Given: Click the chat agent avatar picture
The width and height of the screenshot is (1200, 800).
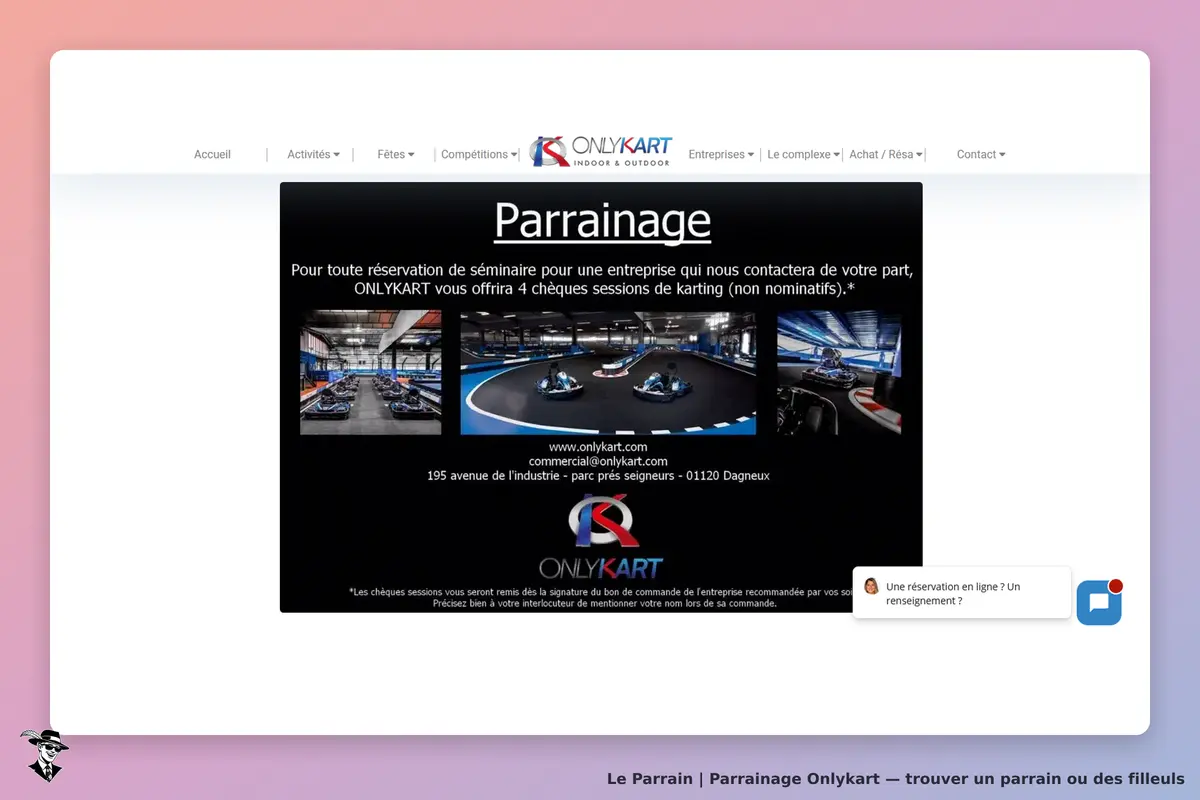Looking at the screenshot, I should click(871, 586).
